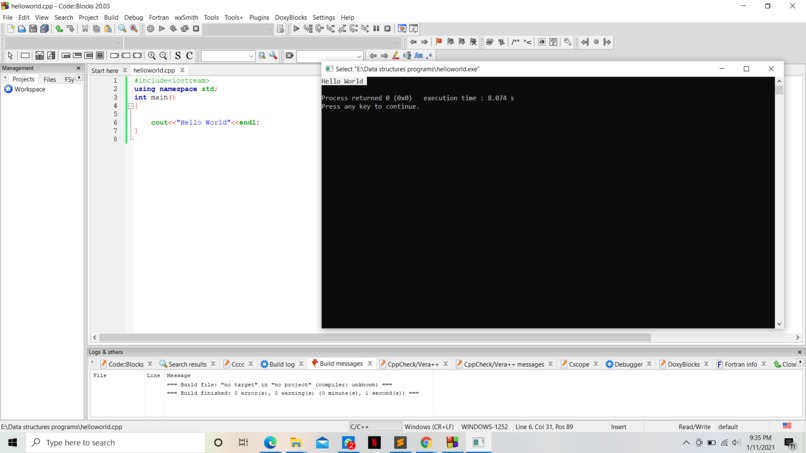Viewport: 806px width, 453px height.
Task: Click the Rebuild icon
Action: tap(185, 29)
